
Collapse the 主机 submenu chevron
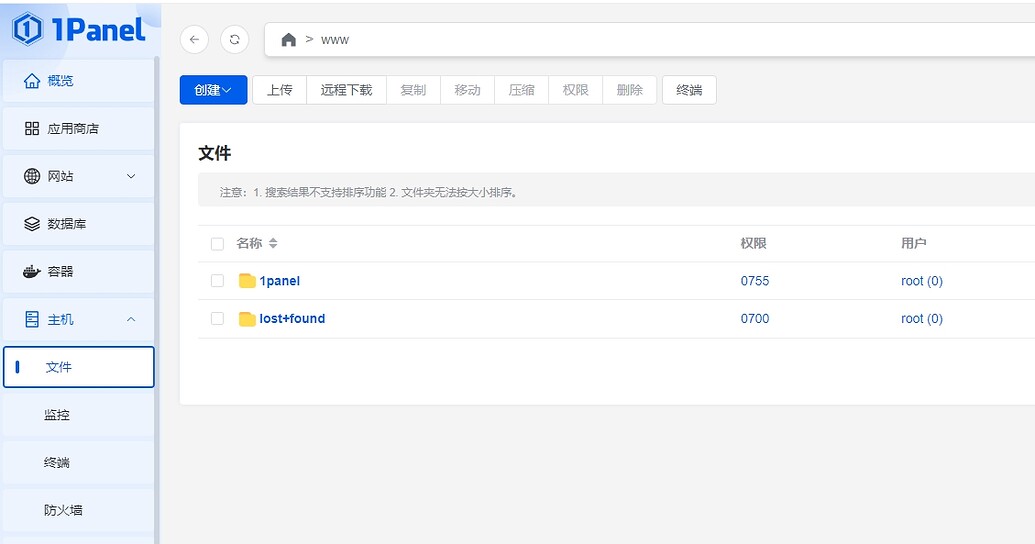[131, 320]
